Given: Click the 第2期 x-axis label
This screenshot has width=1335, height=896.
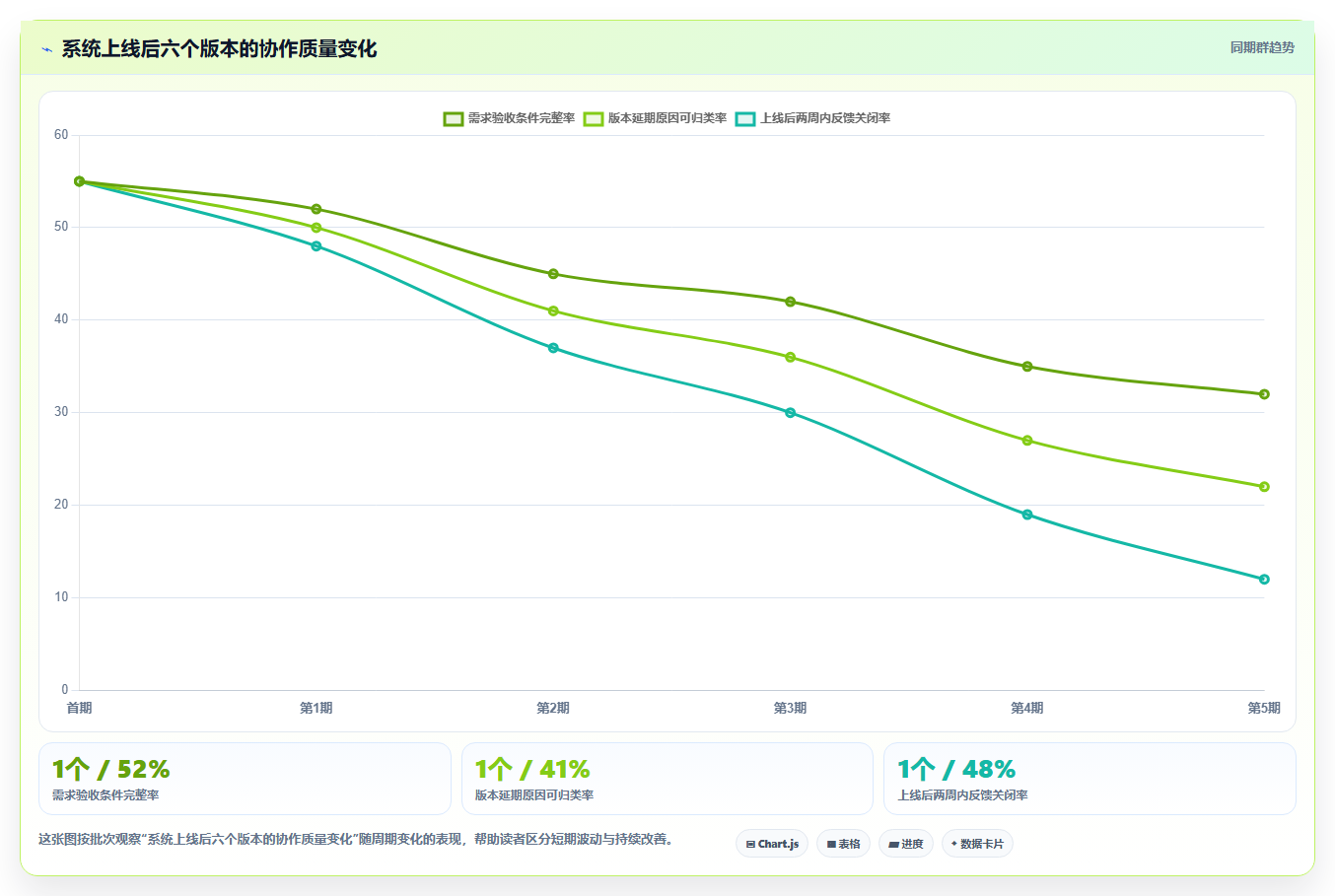Looking at the screenshot, I should 553,708.
